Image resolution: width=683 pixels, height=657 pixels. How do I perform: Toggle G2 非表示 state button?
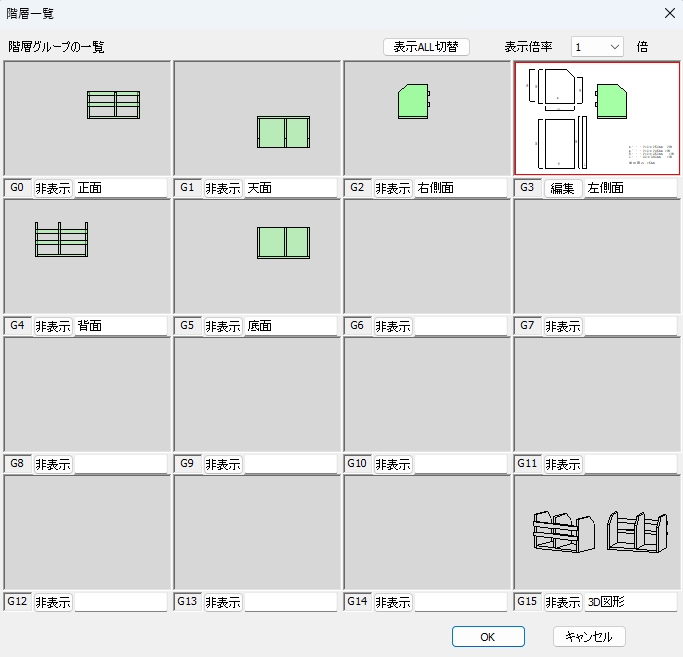[x=393, y=188]
